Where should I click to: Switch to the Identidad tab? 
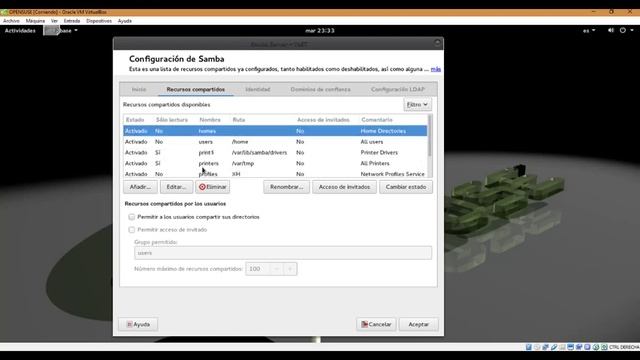(258, 89)
